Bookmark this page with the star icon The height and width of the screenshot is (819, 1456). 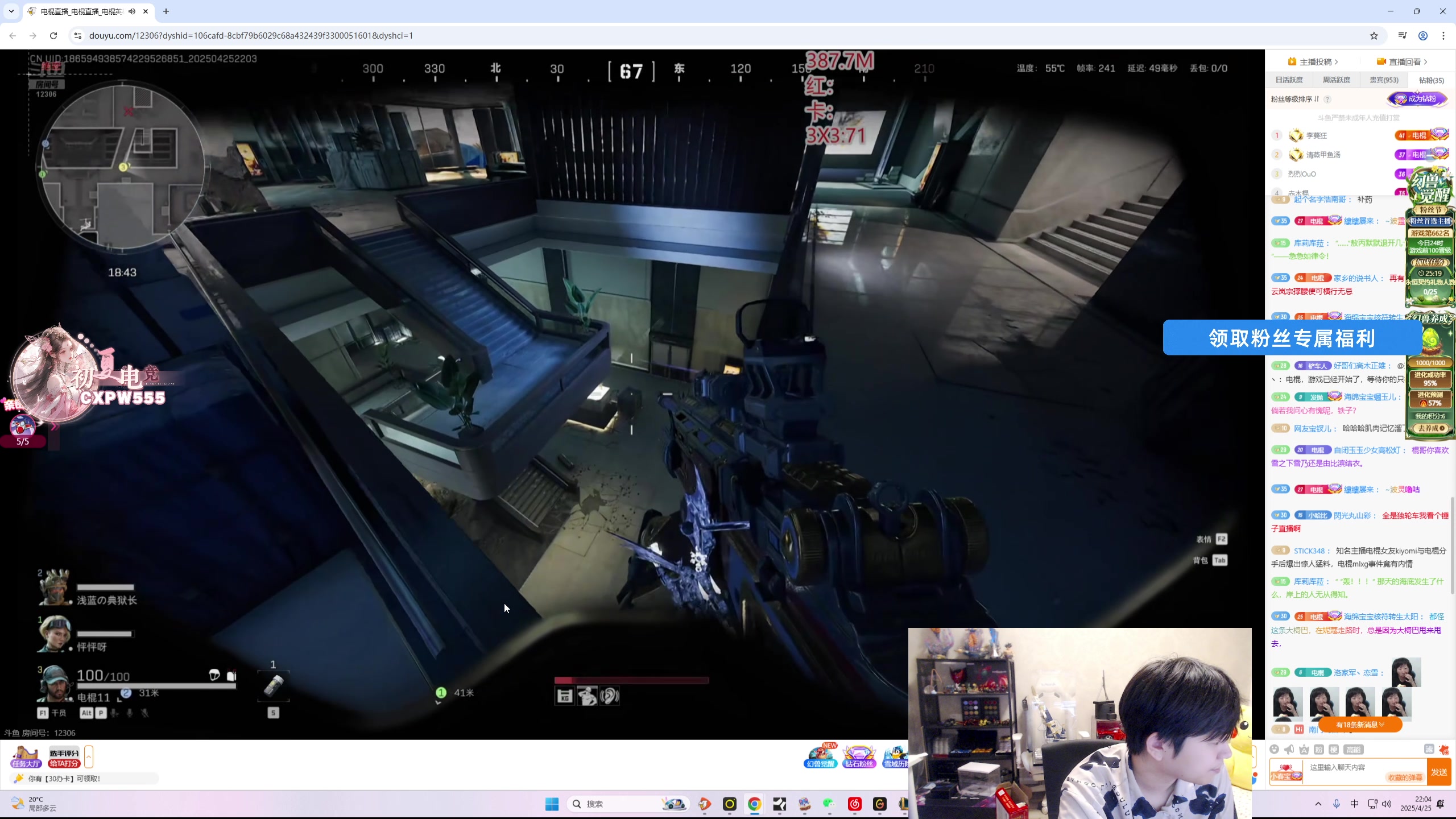coord(1374,35)
